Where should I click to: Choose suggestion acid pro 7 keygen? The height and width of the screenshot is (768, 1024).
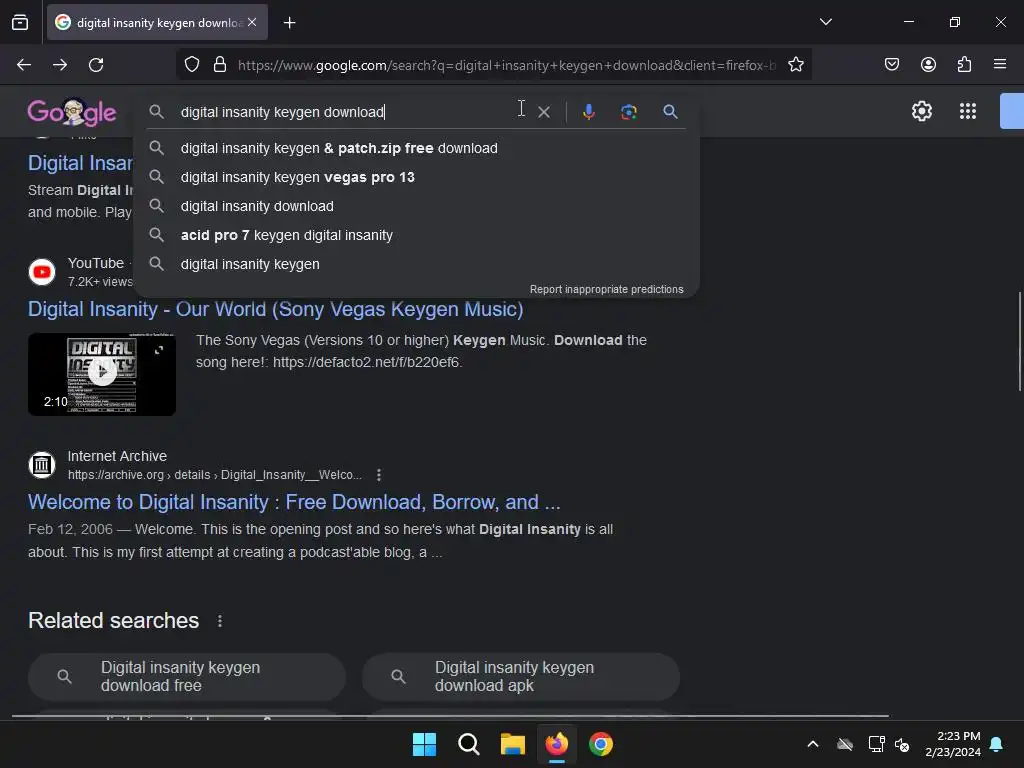417,235
